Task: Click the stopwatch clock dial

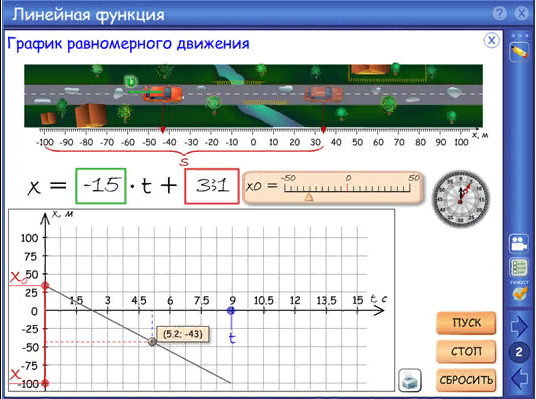Action: 461,199
